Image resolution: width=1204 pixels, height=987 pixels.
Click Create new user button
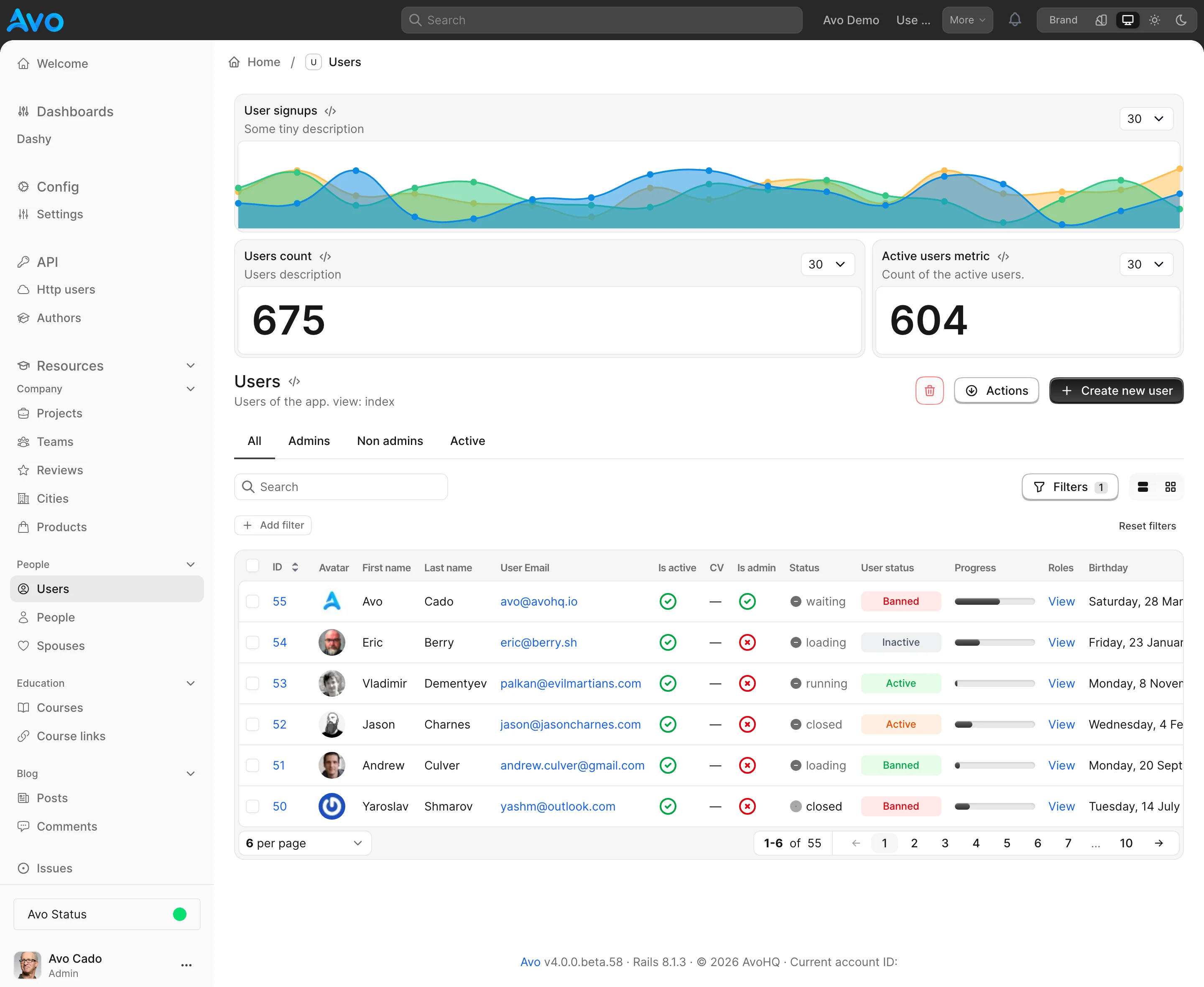1116,391
